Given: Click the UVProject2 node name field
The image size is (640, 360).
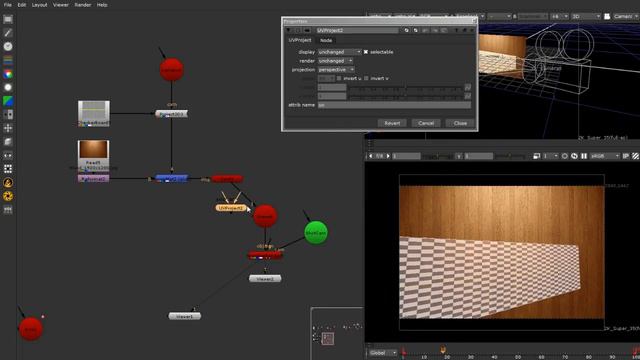Looking at the screenshot, I should pyautogui.click(x=357, y=30).
